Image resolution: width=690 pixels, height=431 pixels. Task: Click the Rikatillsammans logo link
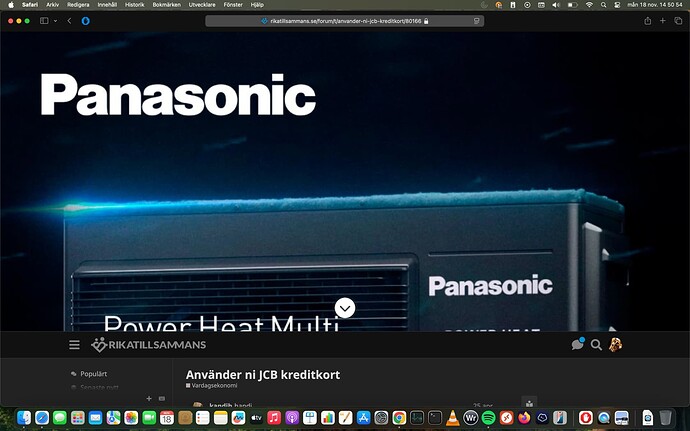coord(149,345)
